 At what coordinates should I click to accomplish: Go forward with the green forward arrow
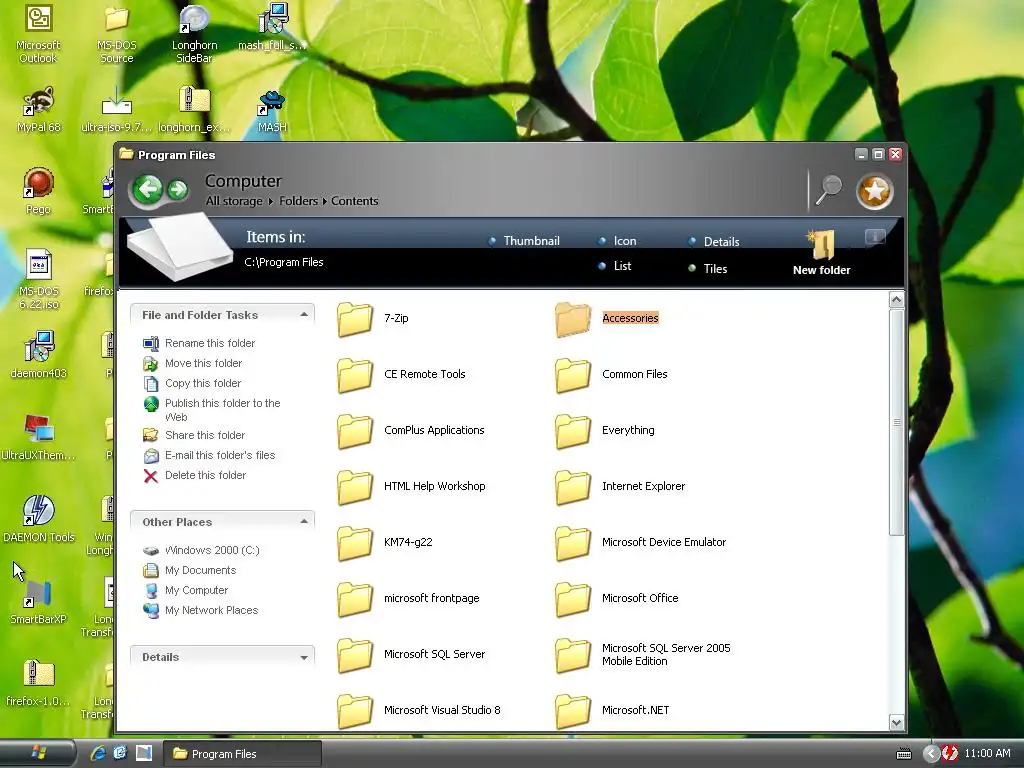pos(178,190)
